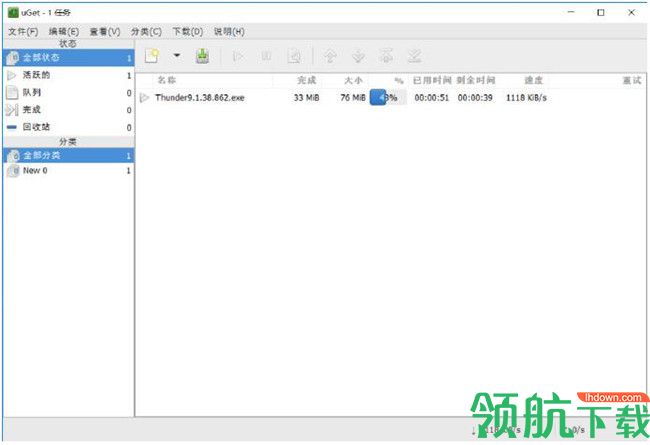Minimize the uGet window

[x=571, y=12]
